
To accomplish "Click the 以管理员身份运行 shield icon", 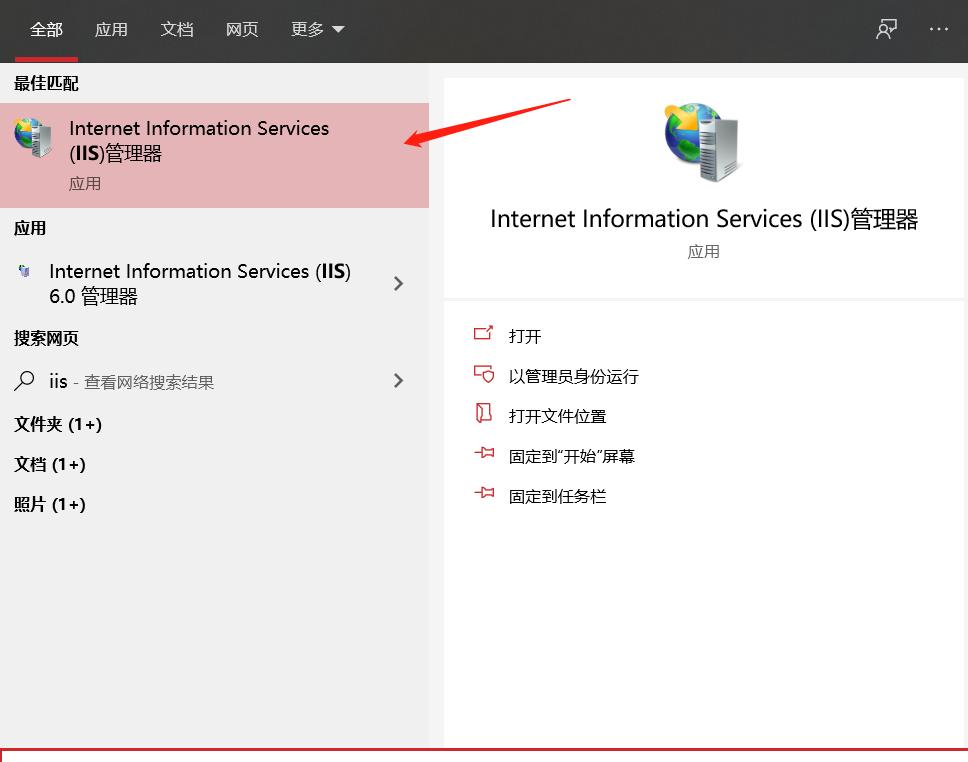I will click(485, 376).
